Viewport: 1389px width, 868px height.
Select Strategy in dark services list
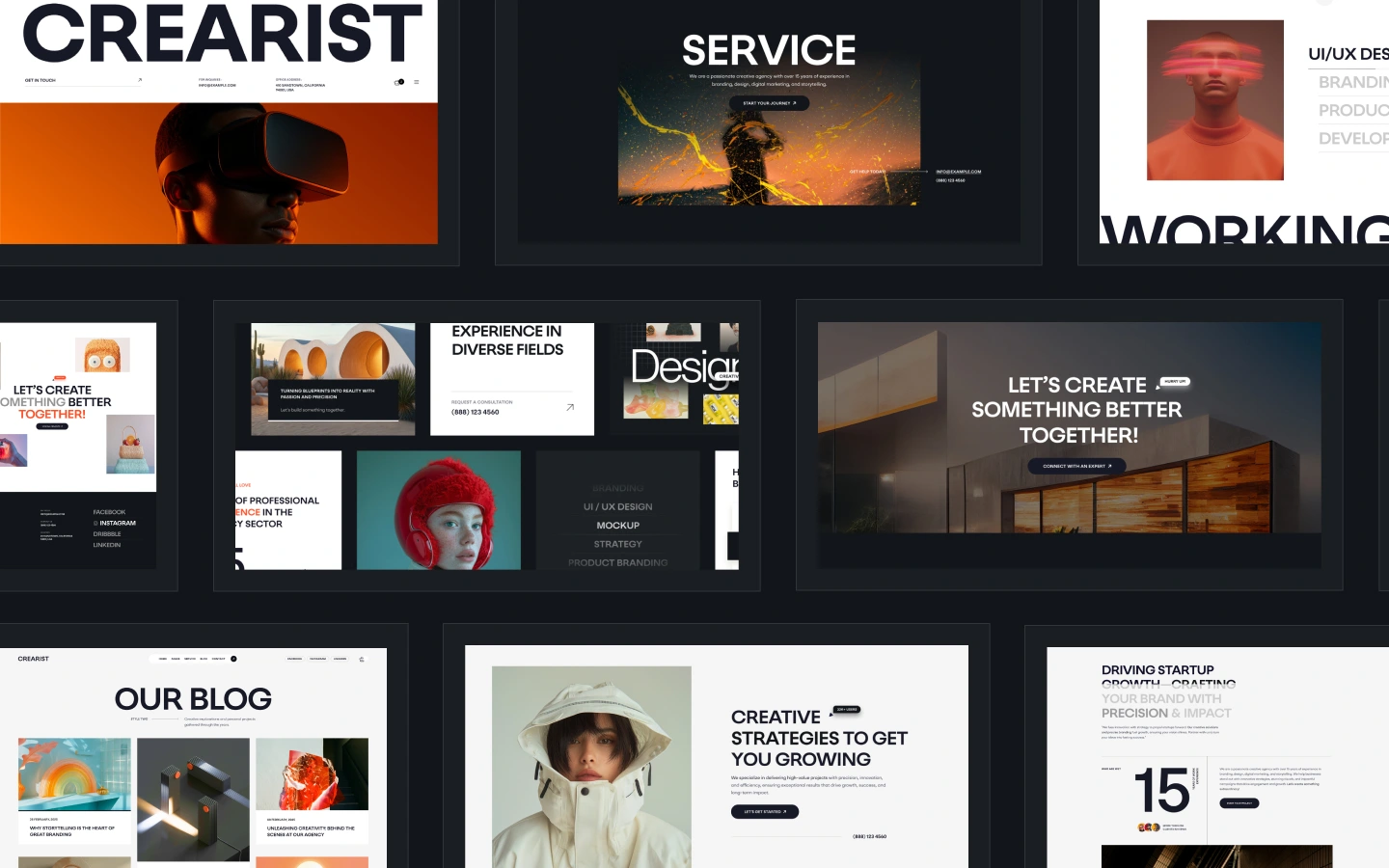click(x=618, y=544)
